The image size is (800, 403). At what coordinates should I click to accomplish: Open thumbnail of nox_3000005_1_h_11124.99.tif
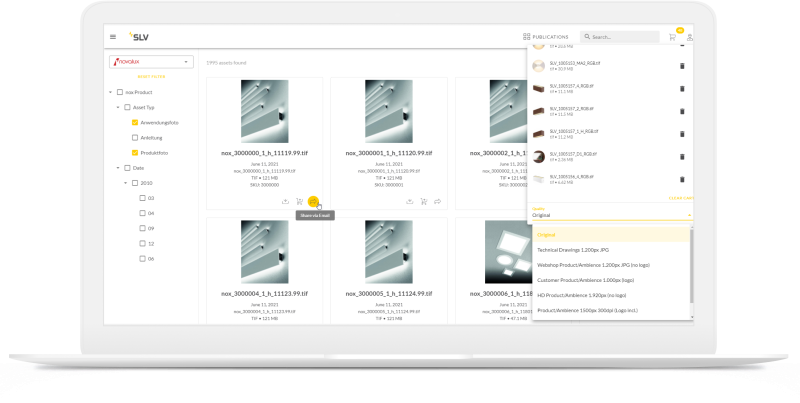389,252
